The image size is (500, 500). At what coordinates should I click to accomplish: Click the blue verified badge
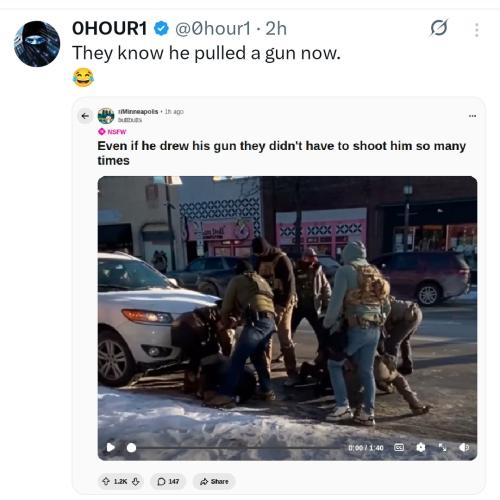pos(161,28)
